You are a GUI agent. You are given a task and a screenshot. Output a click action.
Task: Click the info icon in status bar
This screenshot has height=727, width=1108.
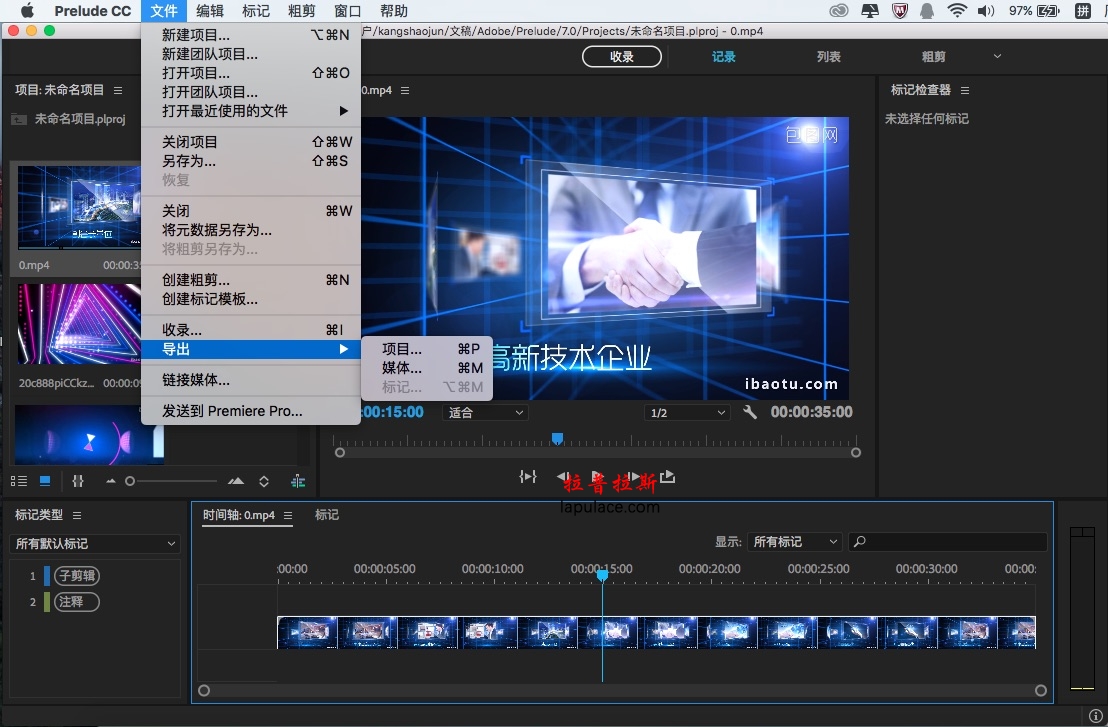coord(1095,716)
